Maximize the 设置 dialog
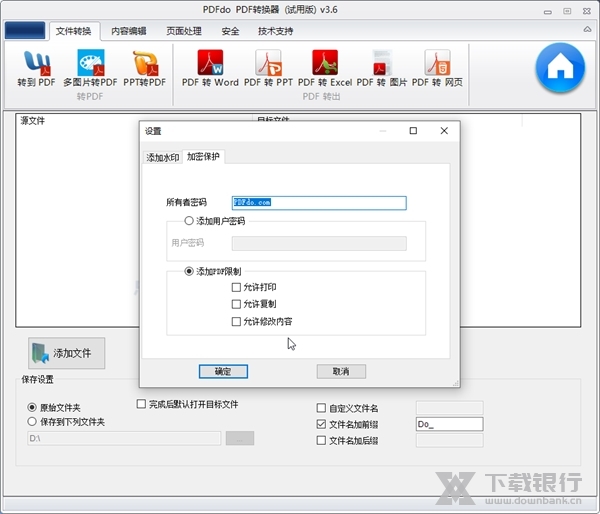The image size is (600, 514). 413,131
